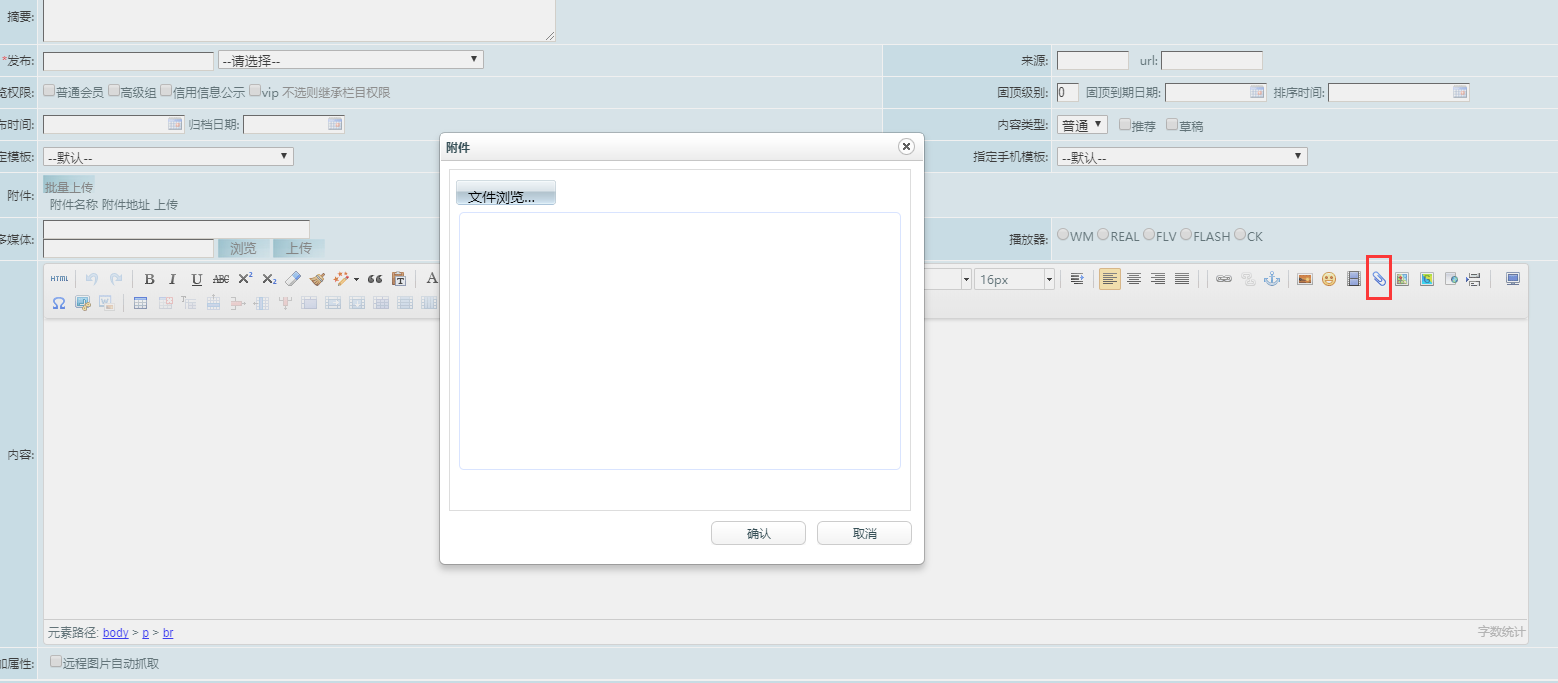Apply italic formatting in editor toolbar
This screenshot has height=683, width=1558.
172,279
